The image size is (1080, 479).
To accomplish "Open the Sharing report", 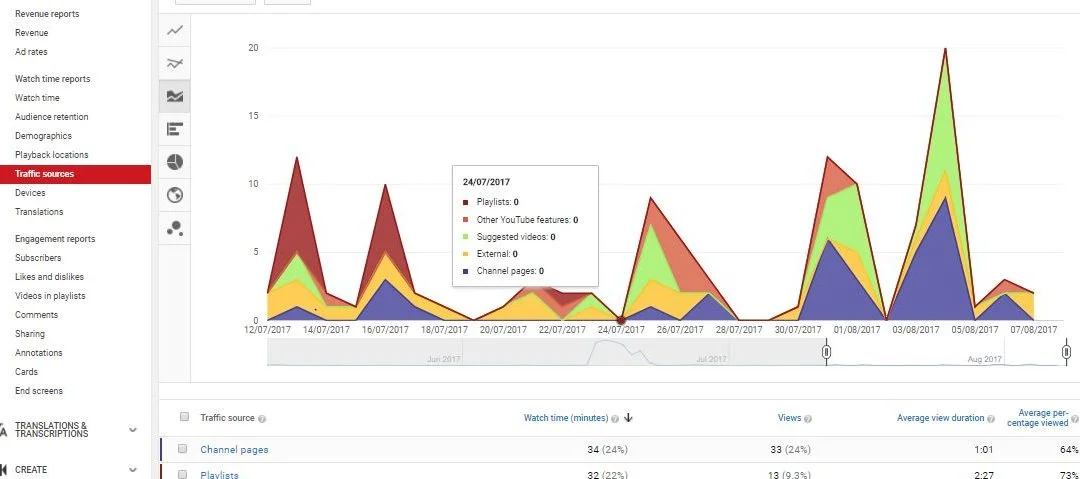I will pos(30,334).
